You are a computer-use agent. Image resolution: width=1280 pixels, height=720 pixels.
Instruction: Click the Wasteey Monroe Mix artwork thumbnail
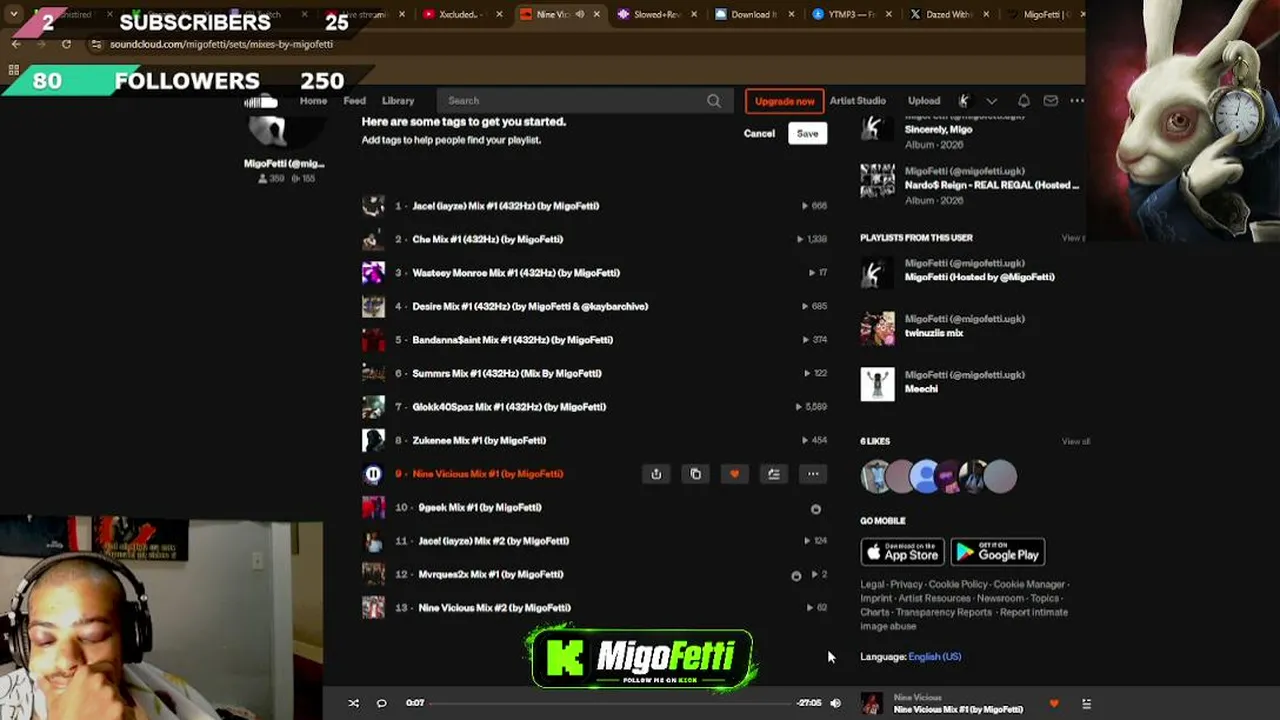click(x=373, y=273)
